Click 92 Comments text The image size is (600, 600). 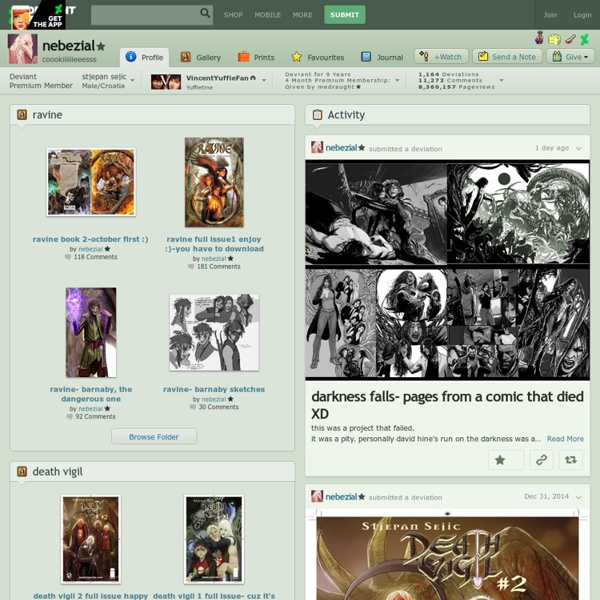pos(95,416)
